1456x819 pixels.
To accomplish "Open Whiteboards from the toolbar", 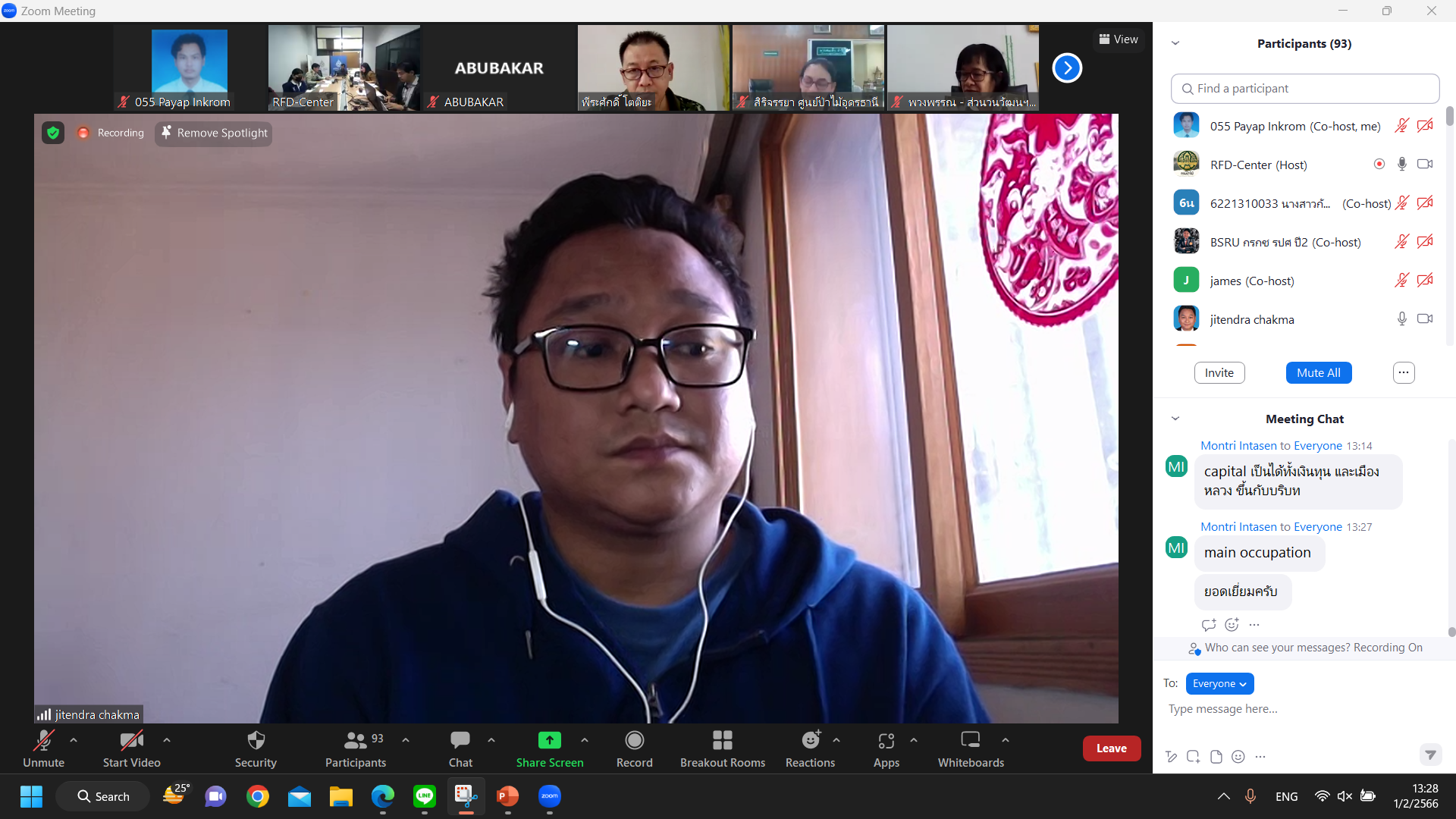I will pos(970,740).
